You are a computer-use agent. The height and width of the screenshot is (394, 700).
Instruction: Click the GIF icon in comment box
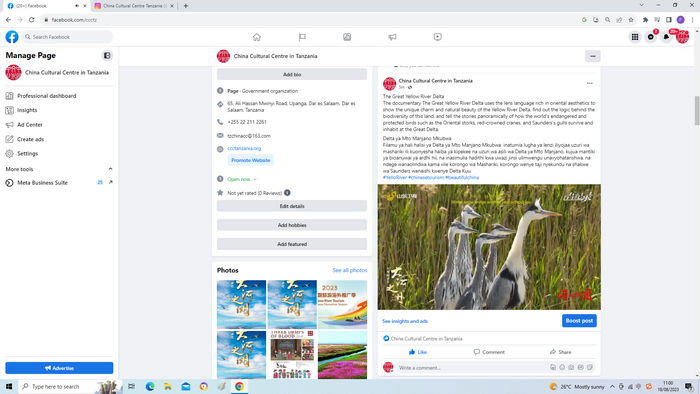coord(580,367)
